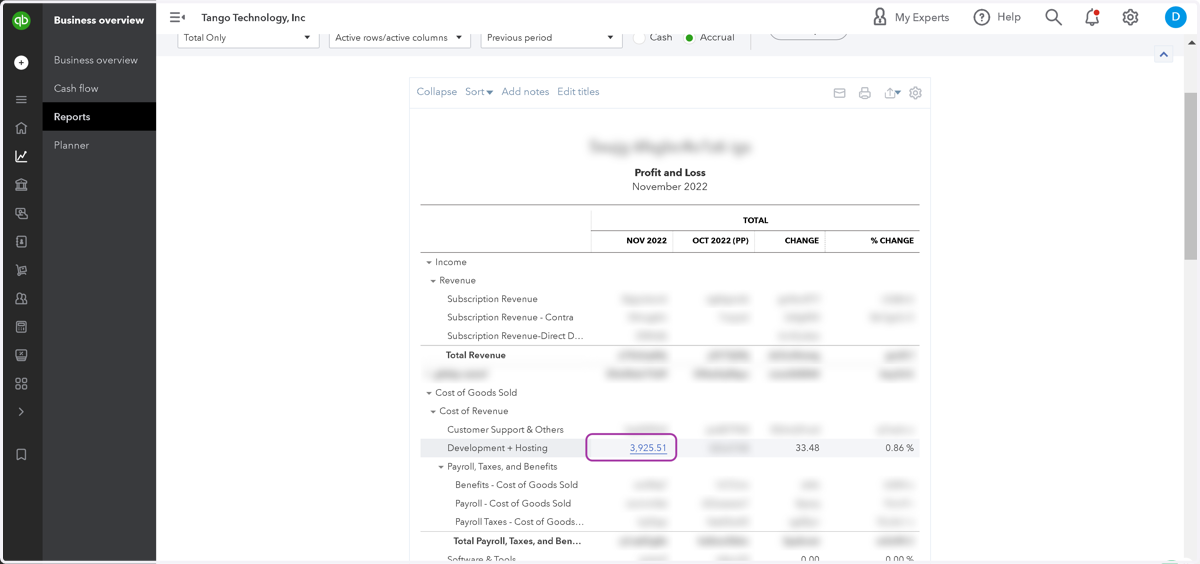Open the report settings gear icon

(915, 93)
